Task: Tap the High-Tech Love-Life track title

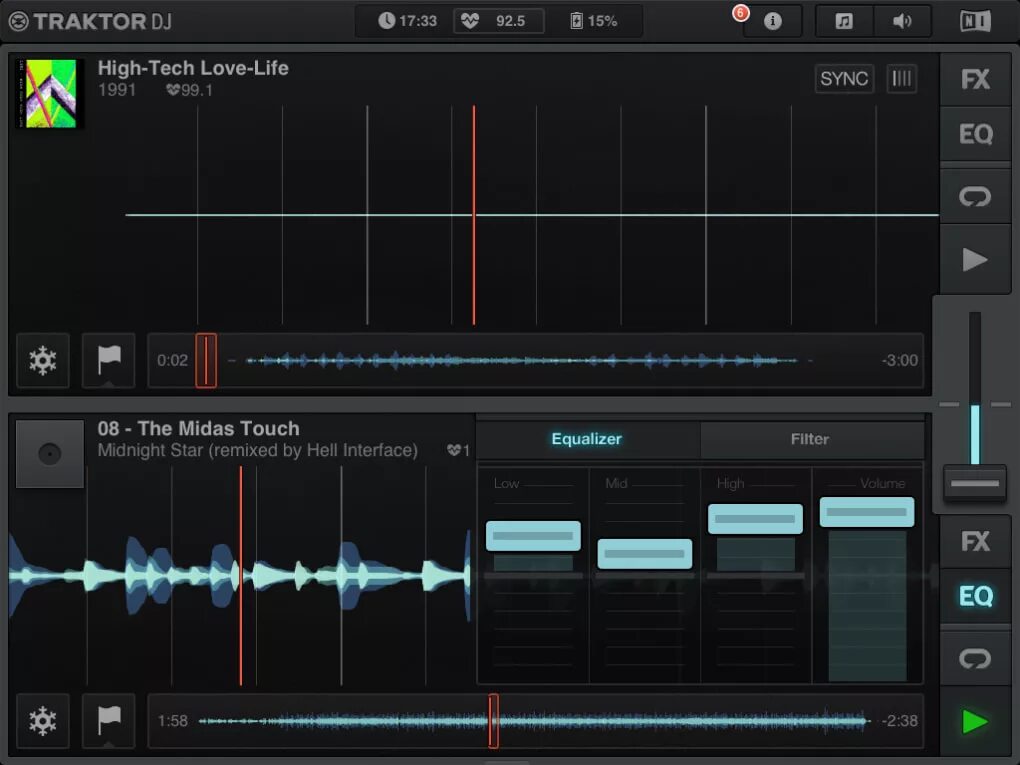Action: (193, 68)
